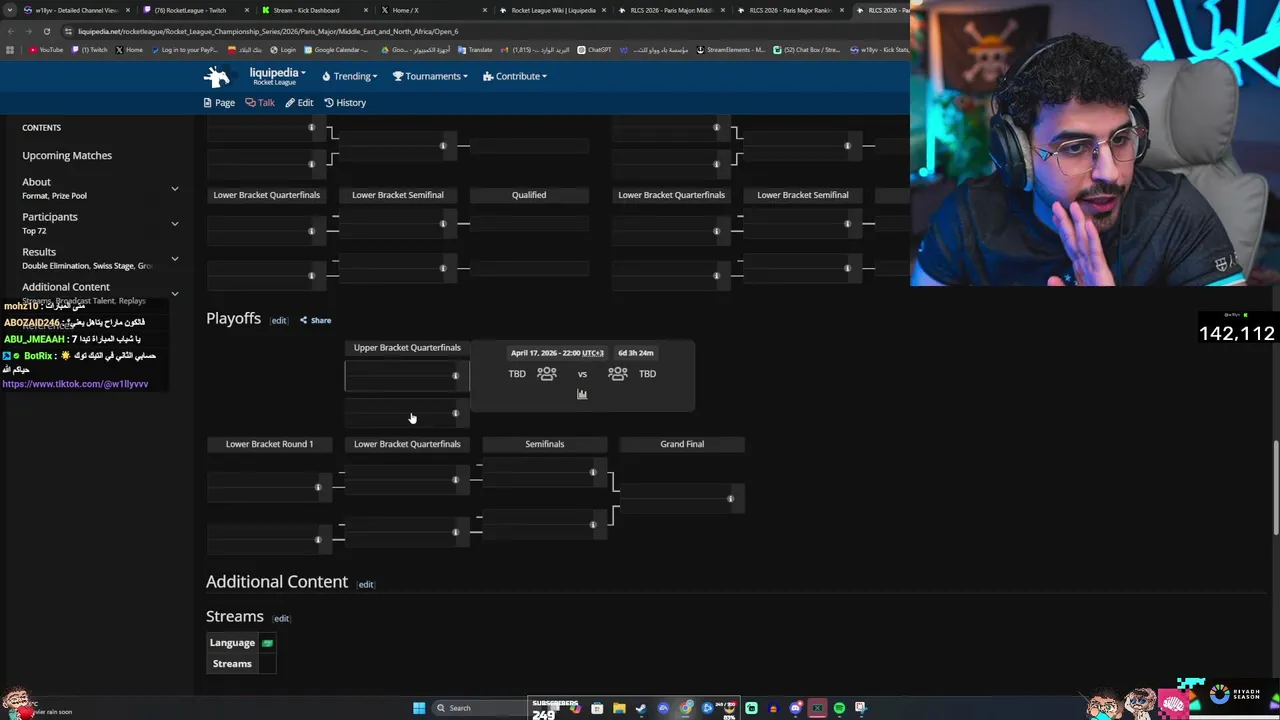Open bottom Lower Bracket Round 1 match info icon
This screenshot has width=1280, height=720.
[x=318, y=540]
